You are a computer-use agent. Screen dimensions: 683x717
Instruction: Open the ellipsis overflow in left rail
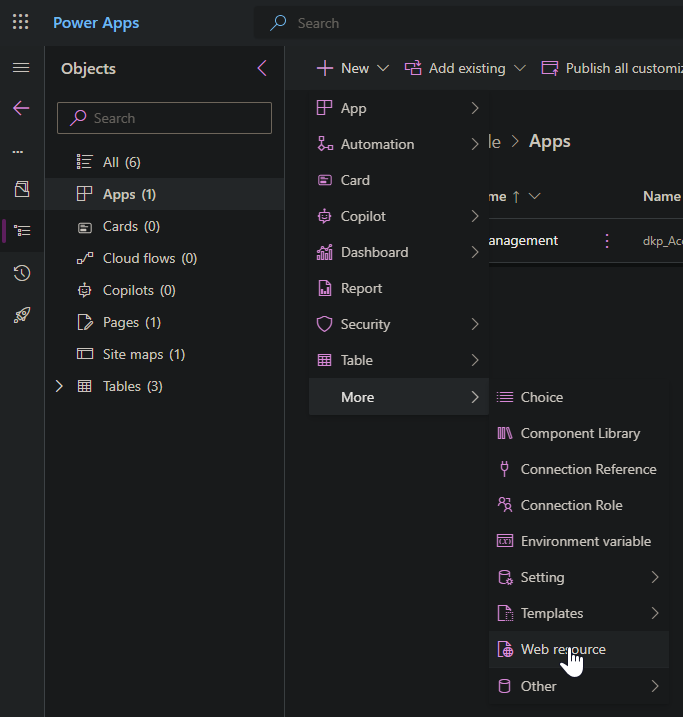point(18,151)
